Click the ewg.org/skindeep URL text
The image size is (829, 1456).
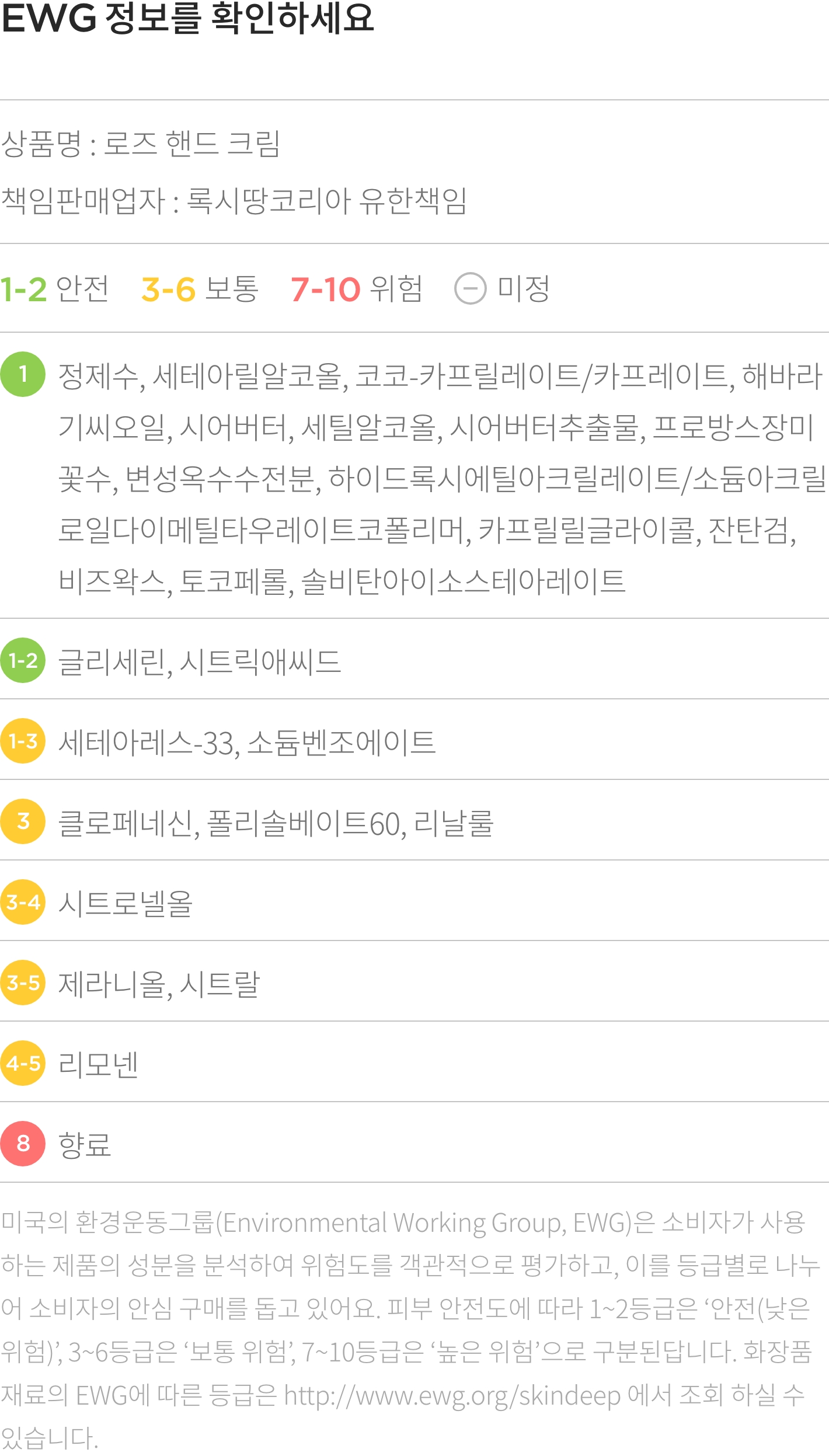(x=452, y=1396)
